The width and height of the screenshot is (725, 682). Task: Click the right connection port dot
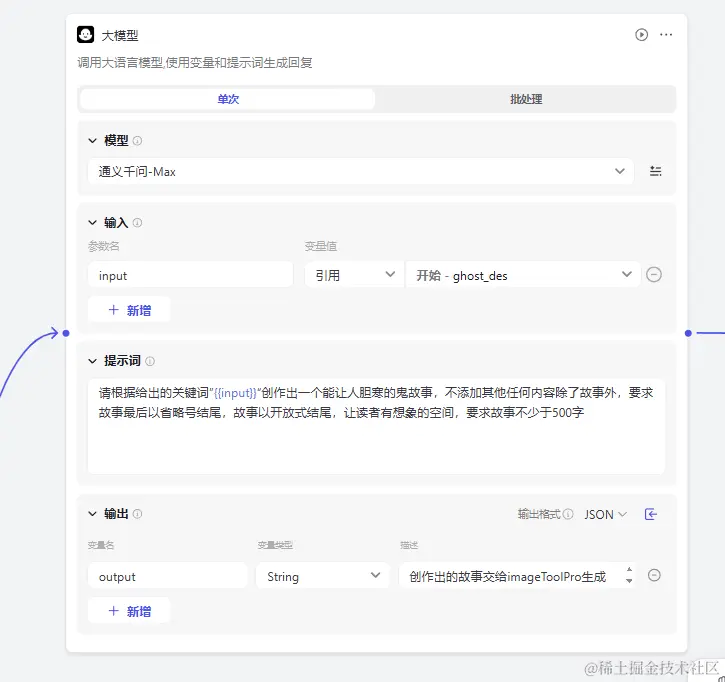click(x=688, y=333)
